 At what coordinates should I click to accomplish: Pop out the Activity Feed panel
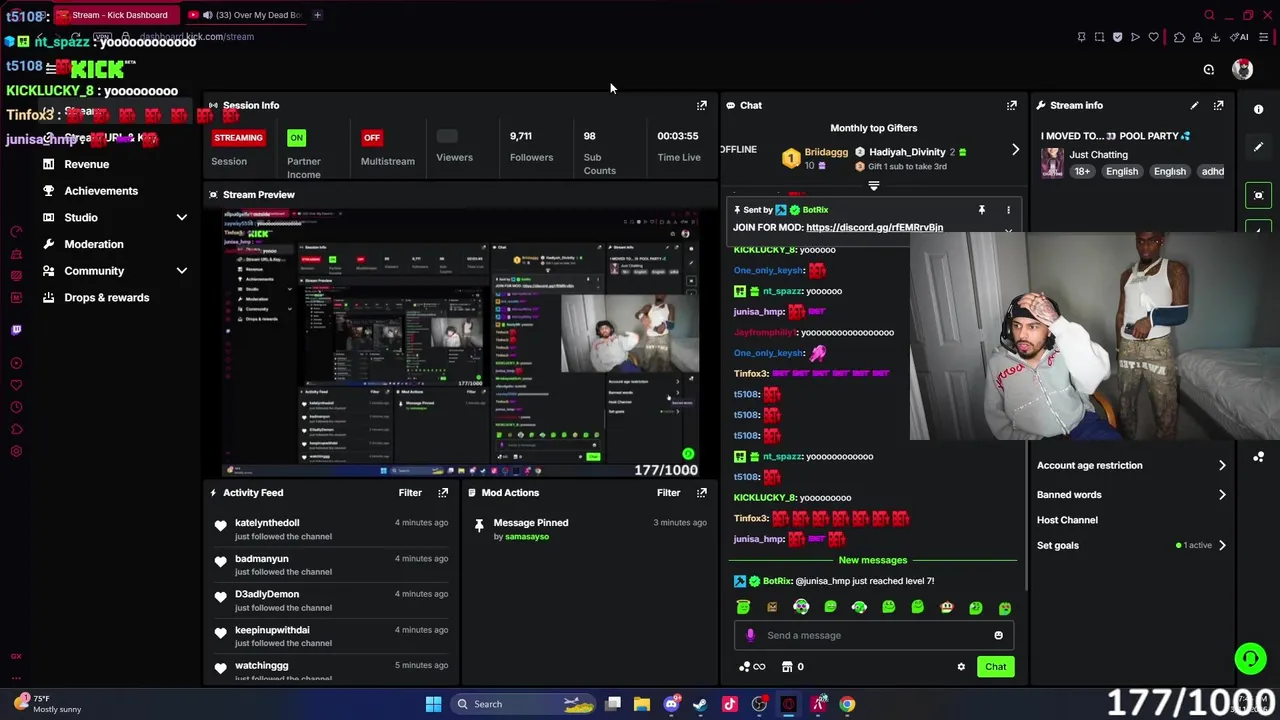(443, 493)
